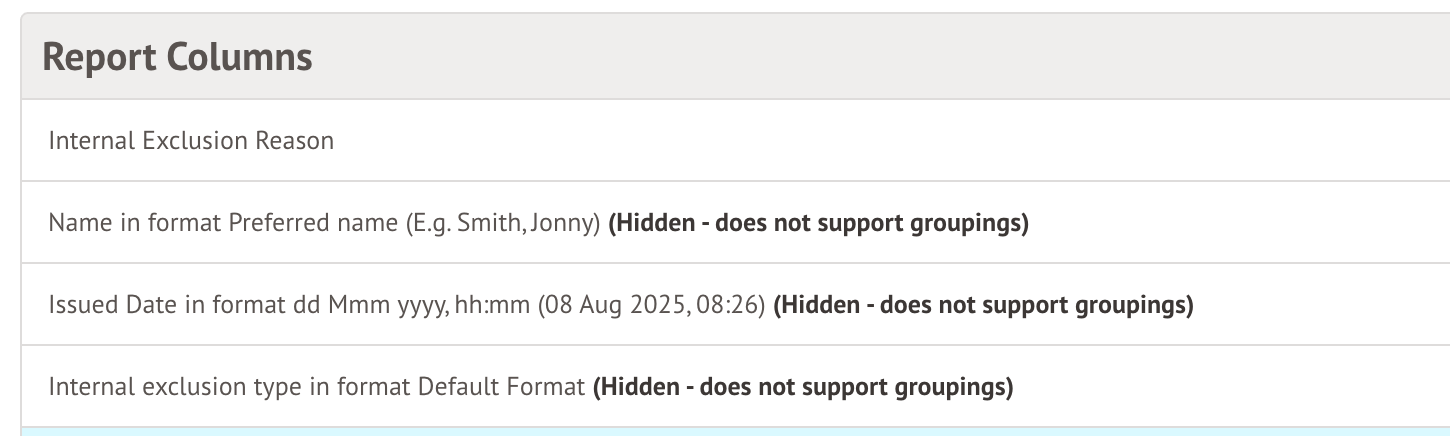Click the hidden groupings note on exclusion type row

click(x=803, y=387)
